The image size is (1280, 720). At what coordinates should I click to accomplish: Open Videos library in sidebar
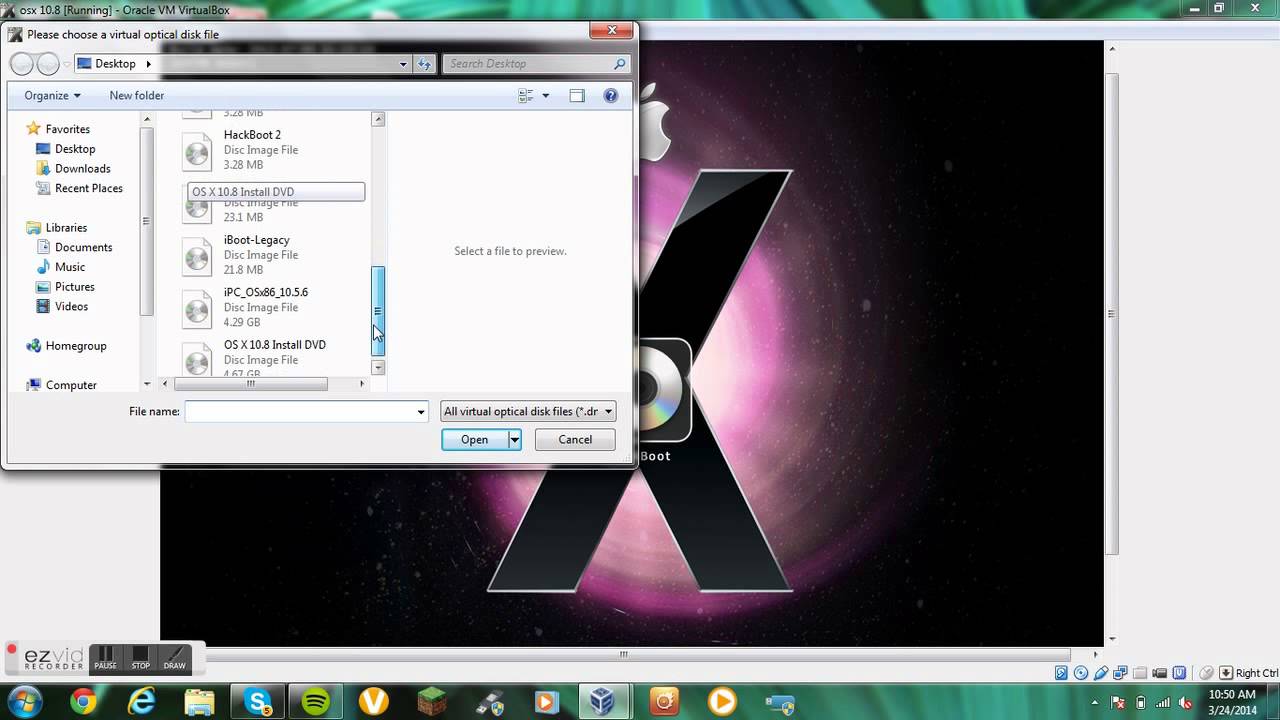71,307
